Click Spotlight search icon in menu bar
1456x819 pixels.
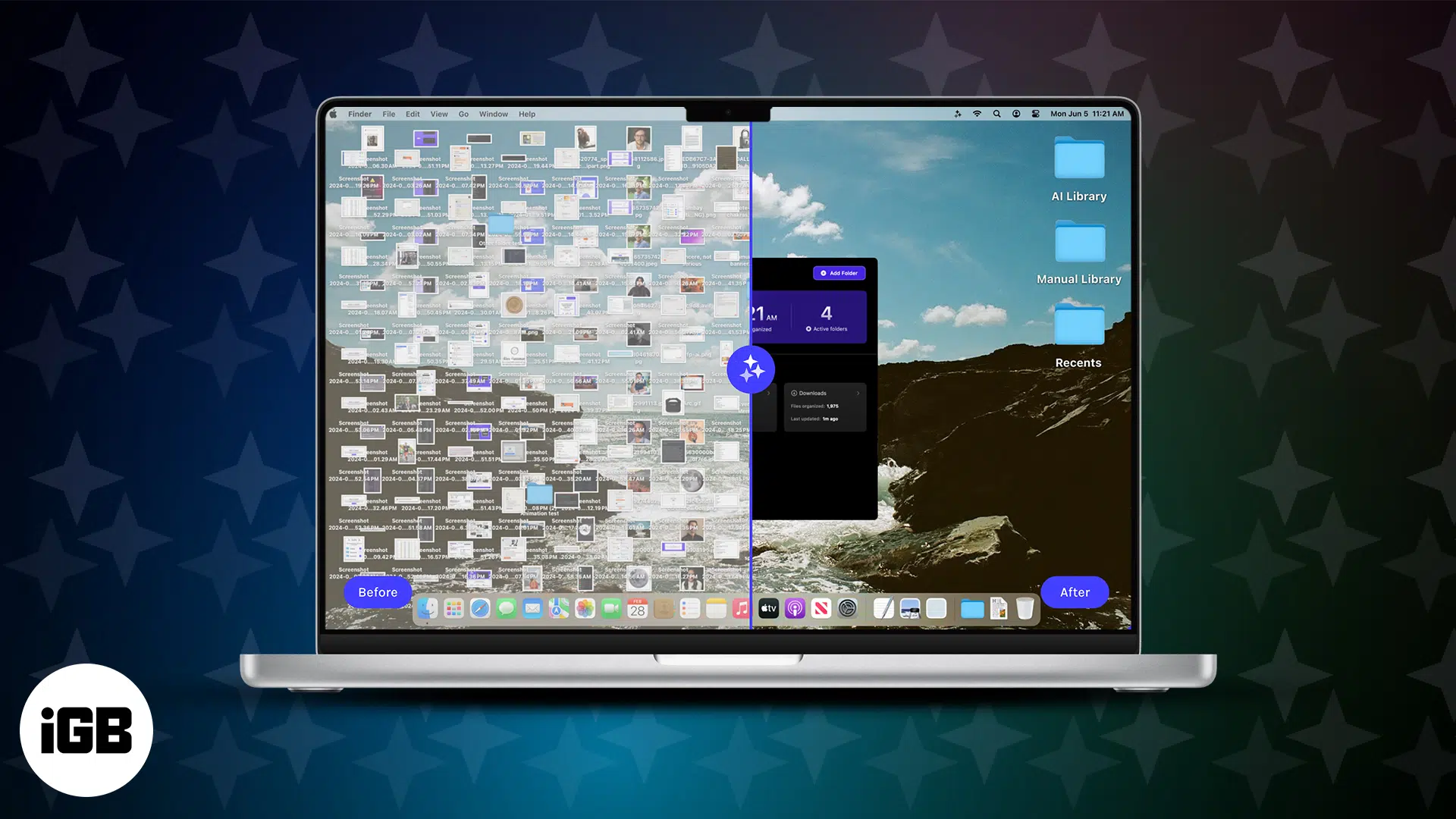pyautogui.click(x=996, y=114)
